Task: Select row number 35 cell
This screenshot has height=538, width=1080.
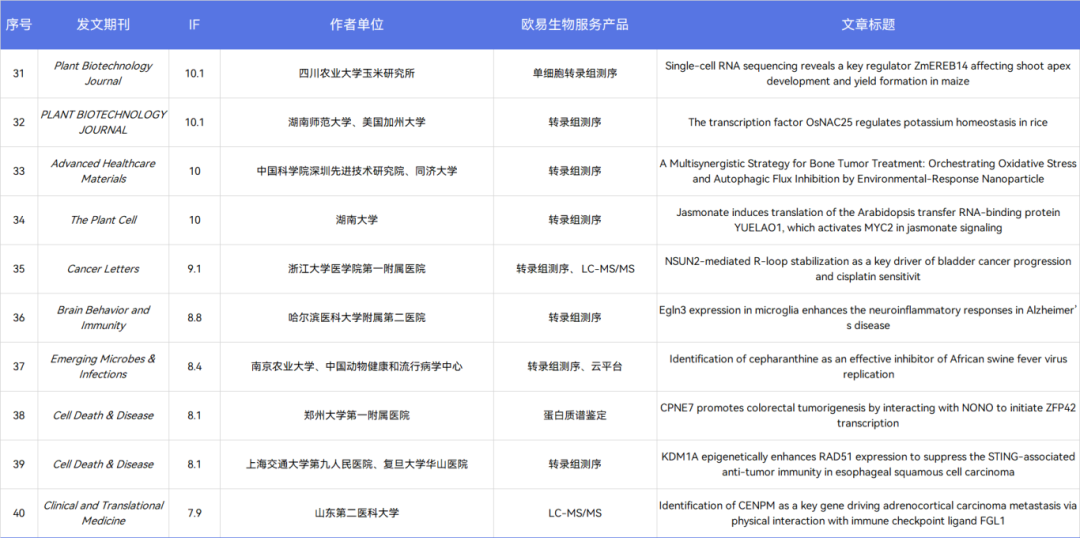Action: pos(19,269)
